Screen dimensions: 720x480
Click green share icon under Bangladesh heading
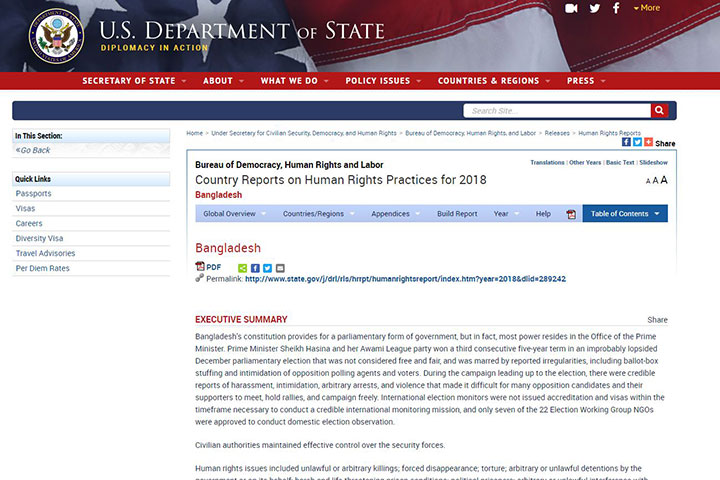(x=242, y=268)
